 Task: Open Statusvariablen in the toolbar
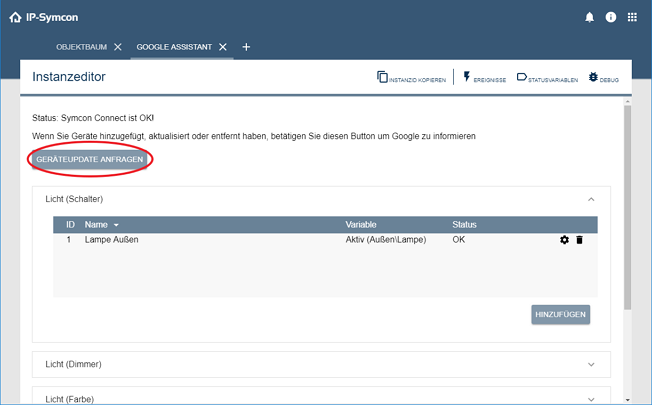tap(521, 77)
